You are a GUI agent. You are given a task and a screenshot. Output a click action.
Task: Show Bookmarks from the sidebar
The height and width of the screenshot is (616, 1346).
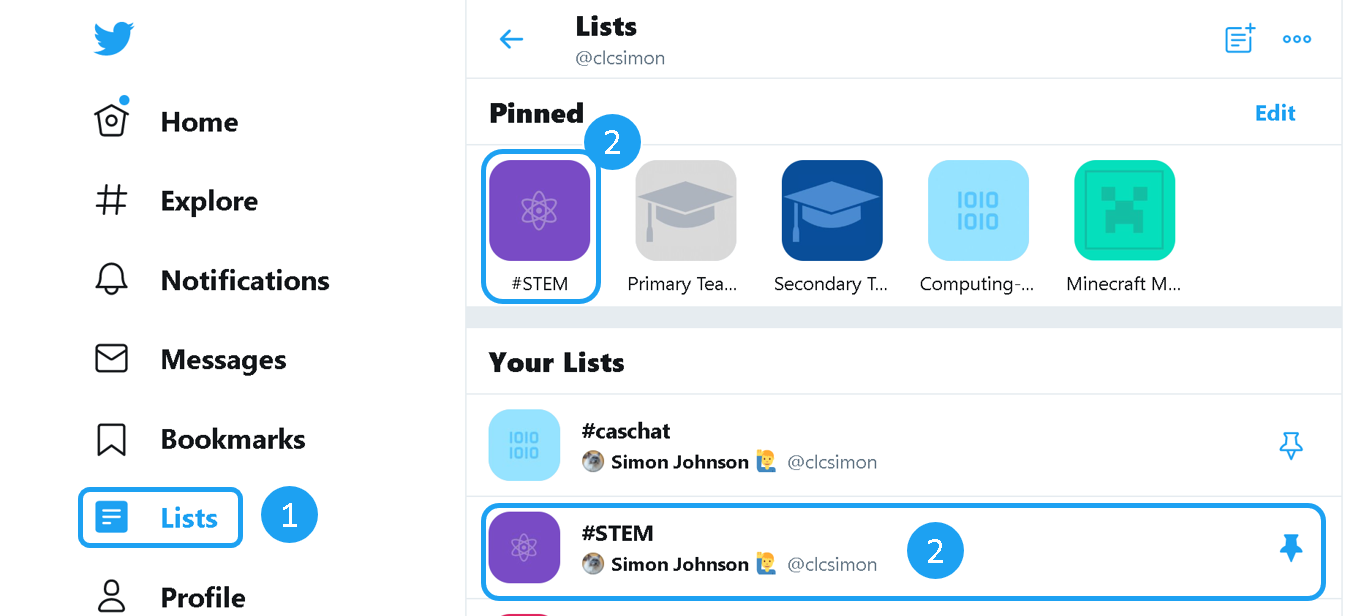coord(233,439)
